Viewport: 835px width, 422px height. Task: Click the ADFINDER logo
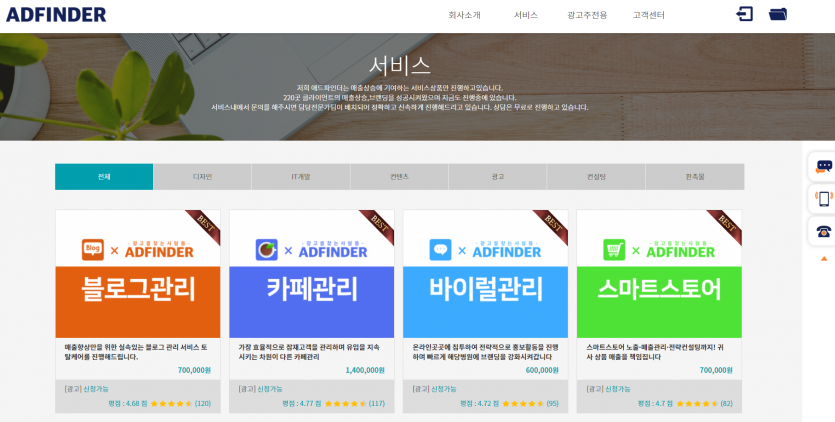(x=56, y=15)
